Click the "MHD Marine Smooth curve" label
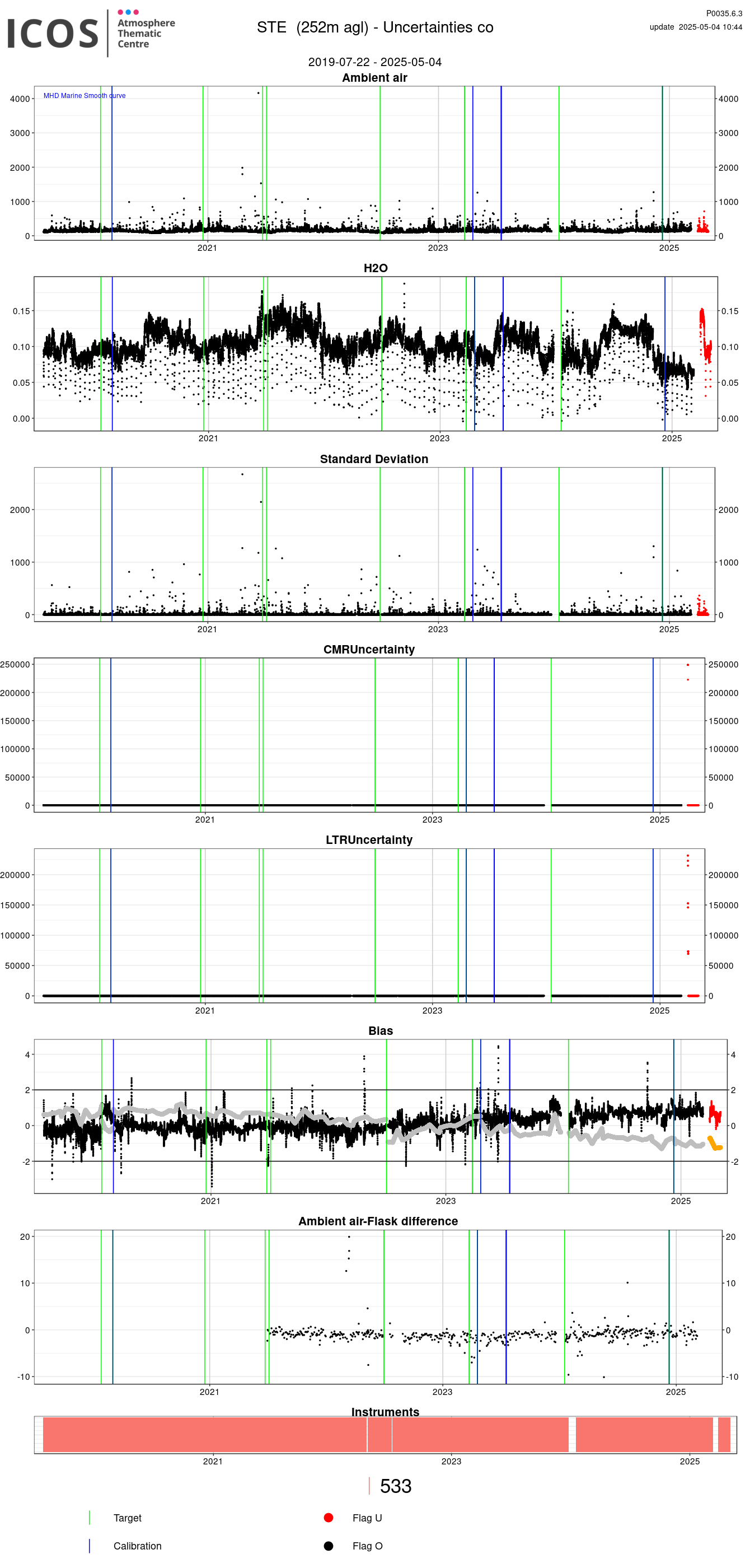 85,96
